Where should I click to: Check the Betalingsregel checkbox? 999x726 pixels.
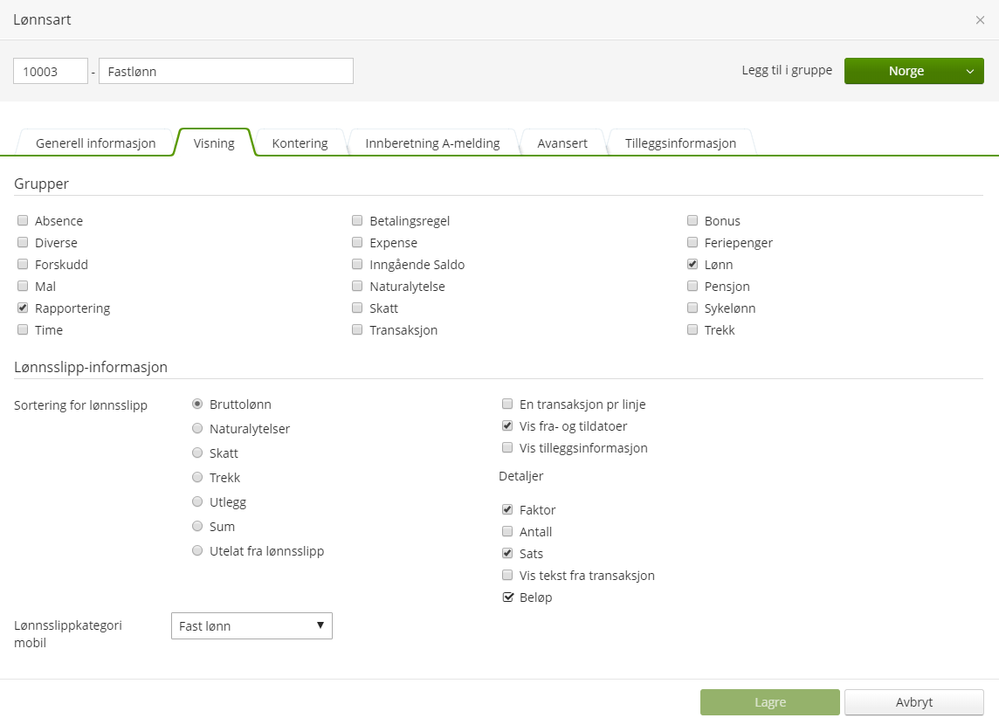coord(357,220)
